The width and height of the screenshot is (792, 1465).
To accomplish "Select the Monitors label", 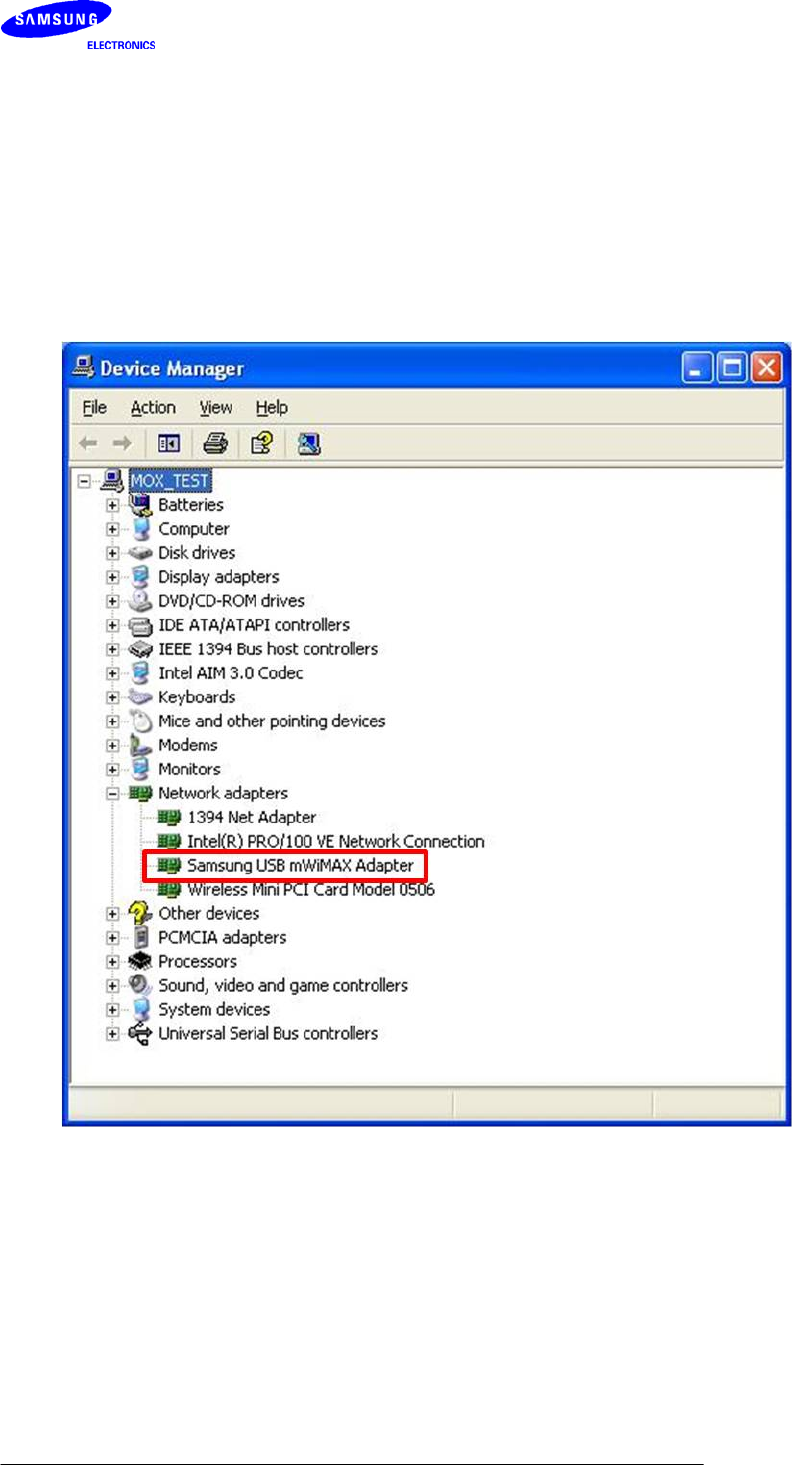I will click(x=189, y=769).
